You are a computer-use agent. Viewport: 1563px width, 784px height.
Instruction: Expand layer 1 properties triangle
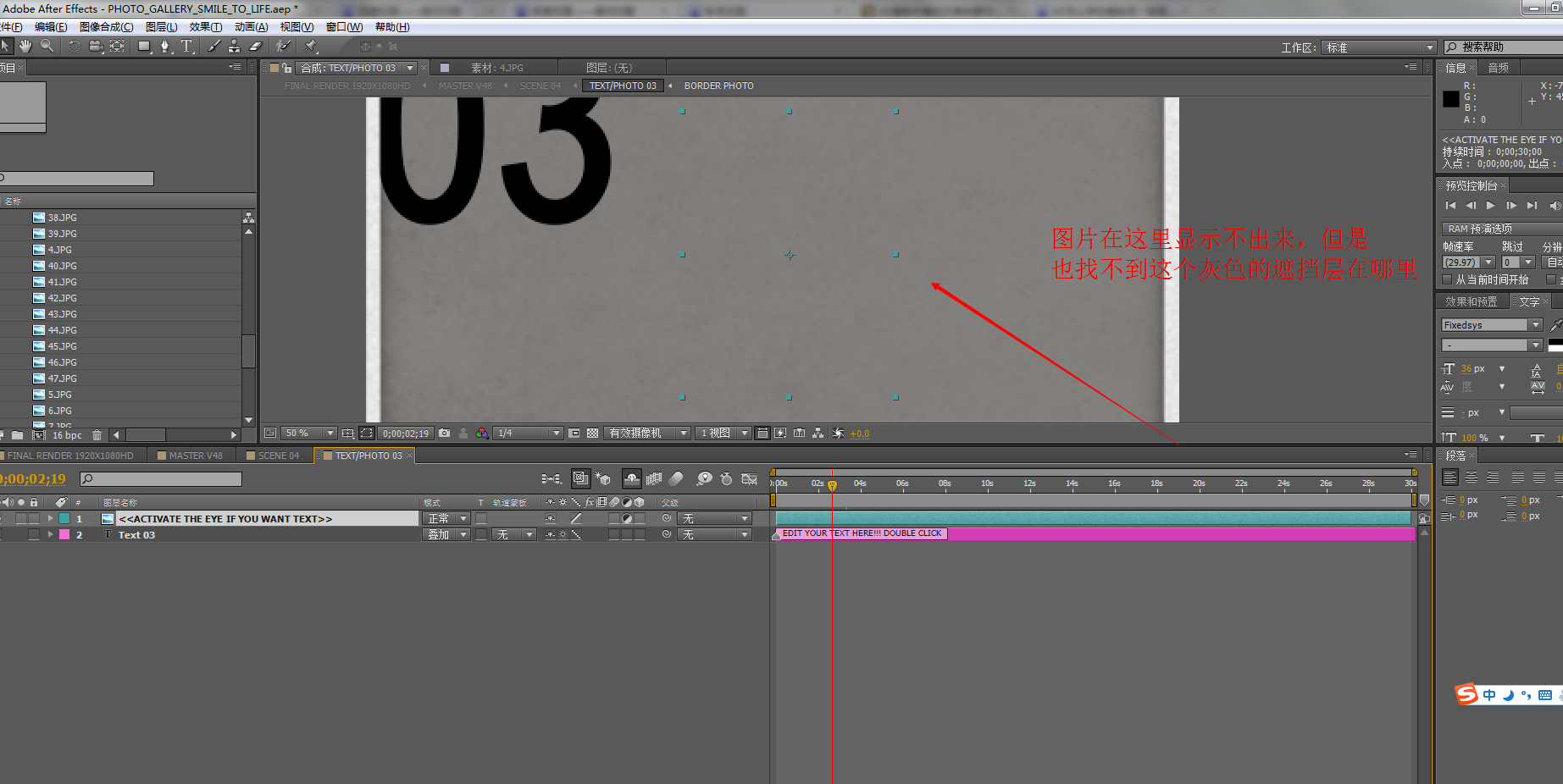[x=50, y=518]
